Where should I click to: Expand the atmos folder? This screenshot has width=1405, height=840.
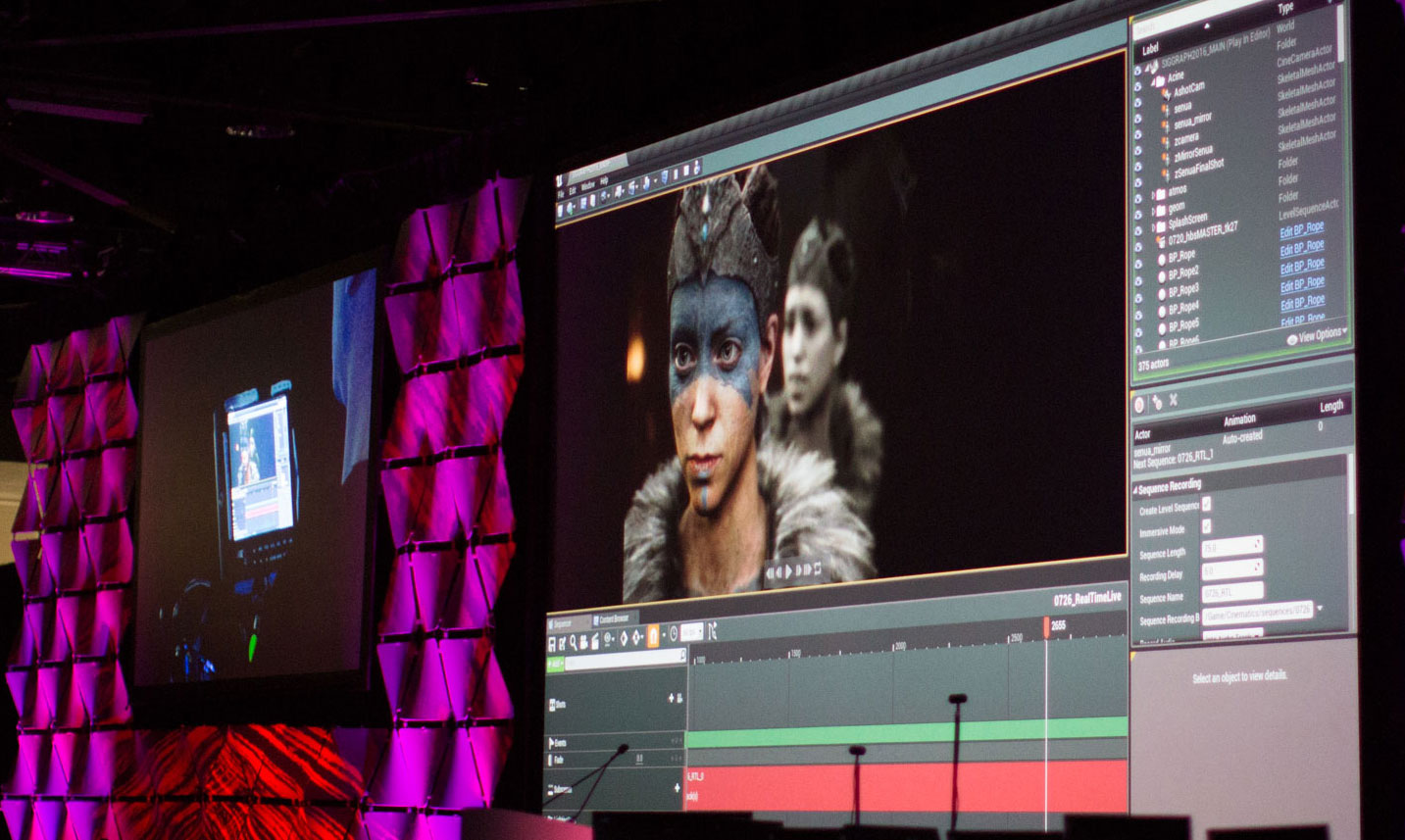1153,195
